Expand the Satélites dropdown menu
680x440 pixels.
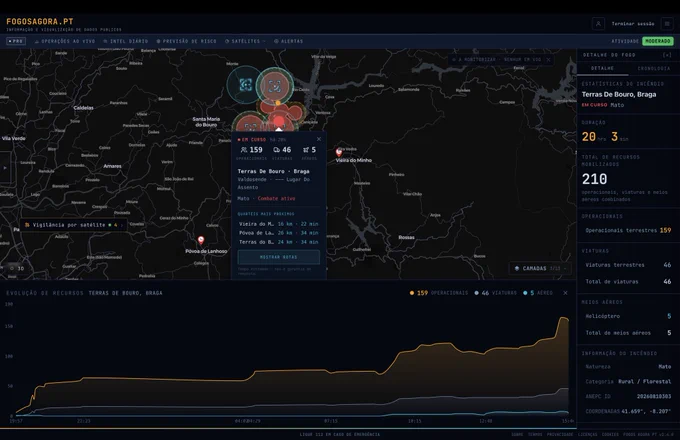[x=245, y=41]
